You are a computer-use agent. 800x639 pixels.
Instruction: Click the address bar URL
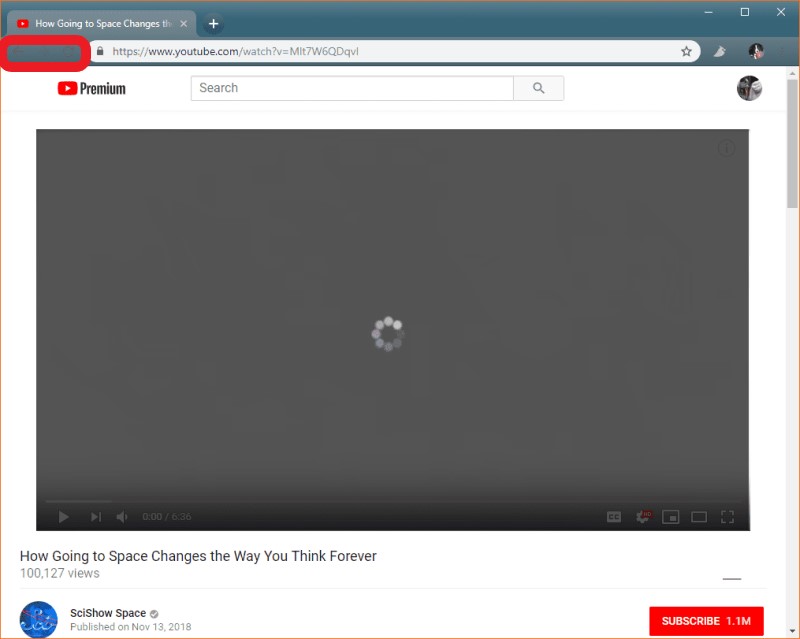point(235,51)
